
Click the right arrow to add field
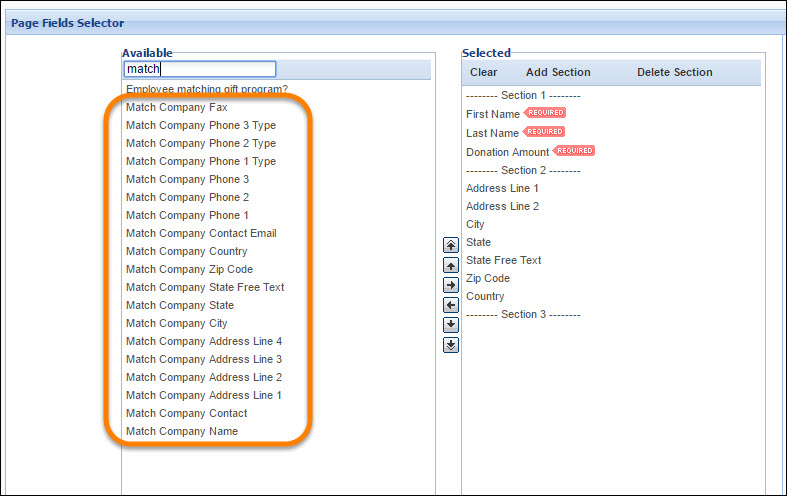tap(451, 285)
